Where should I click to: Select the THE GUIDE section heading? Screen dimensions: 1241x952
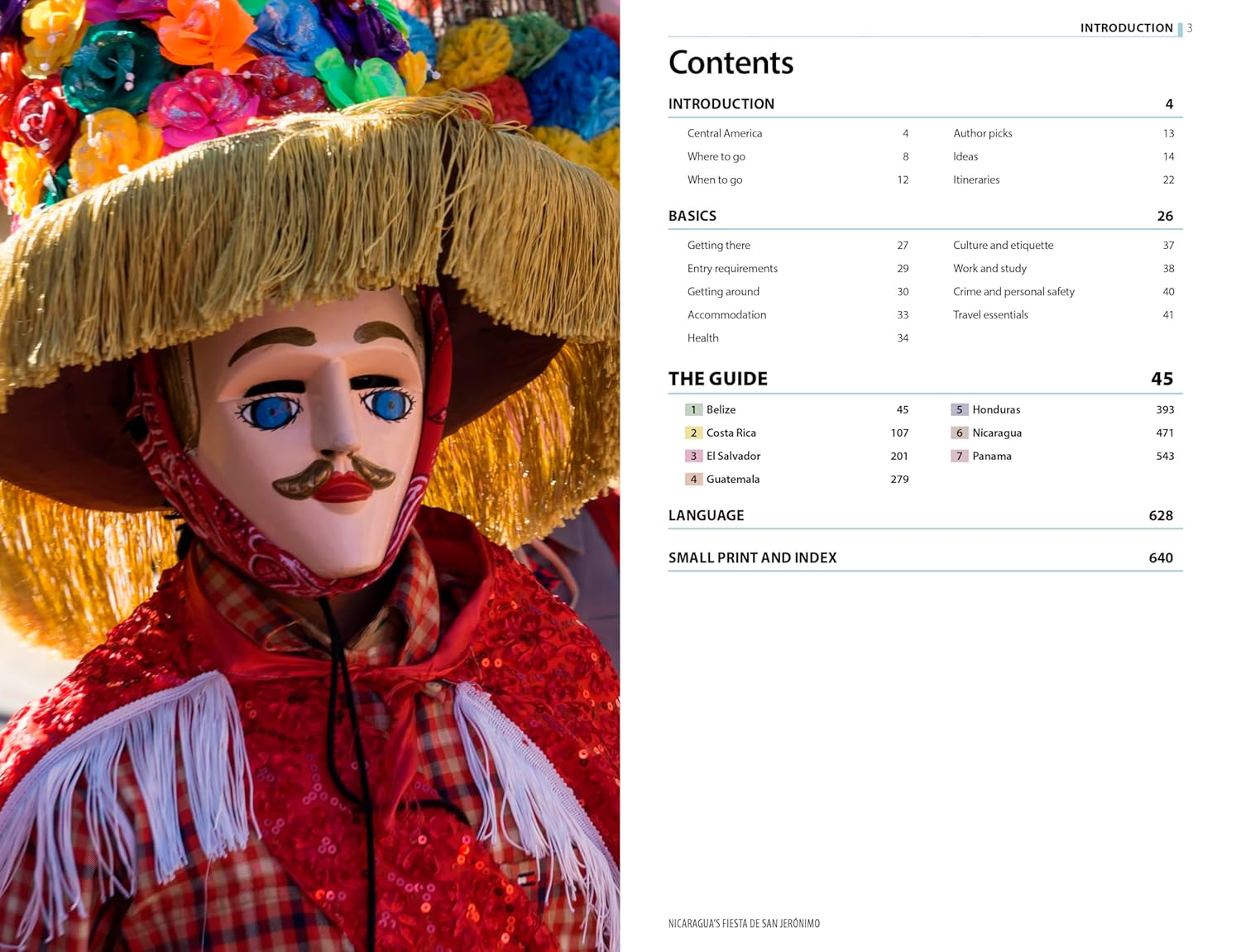click(x=716, y=378)
